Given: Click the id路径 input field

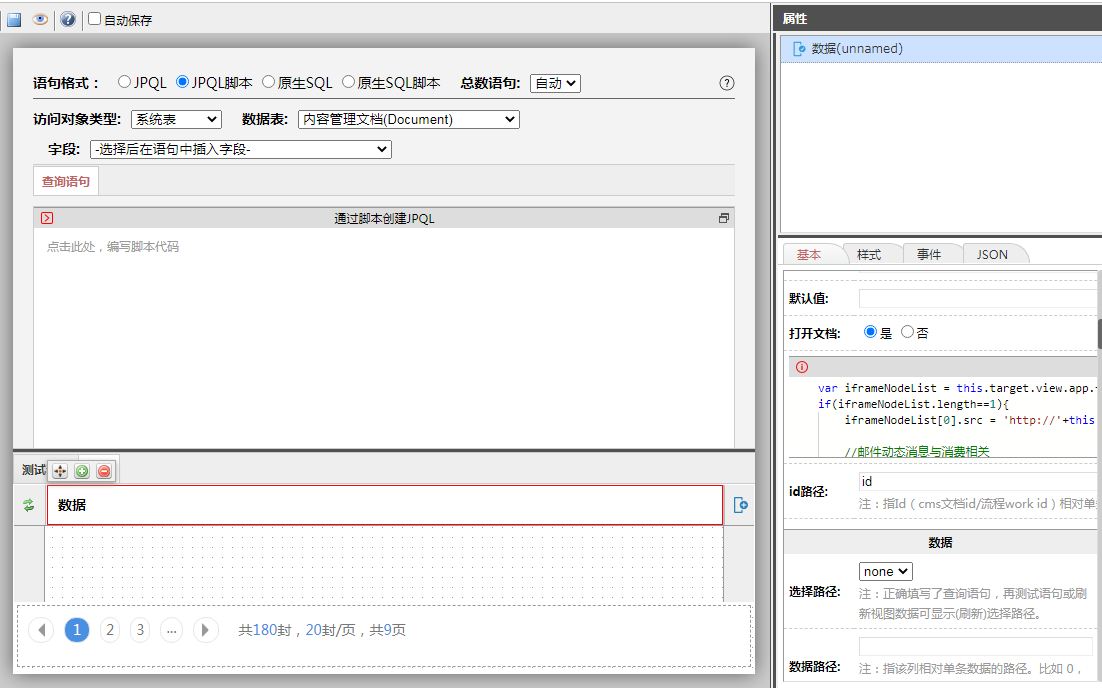Looking at the screenshot, I should [978, 481].
